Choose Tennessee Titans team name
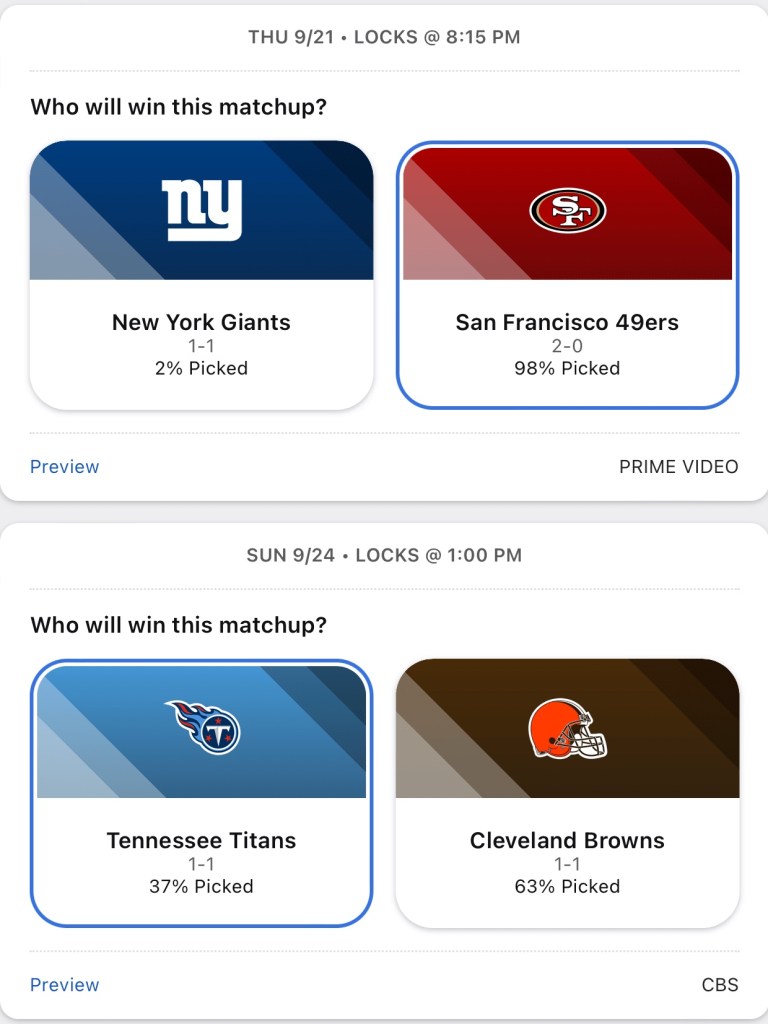The width and height of the screenshot is (768, 1024). point(201,840)
